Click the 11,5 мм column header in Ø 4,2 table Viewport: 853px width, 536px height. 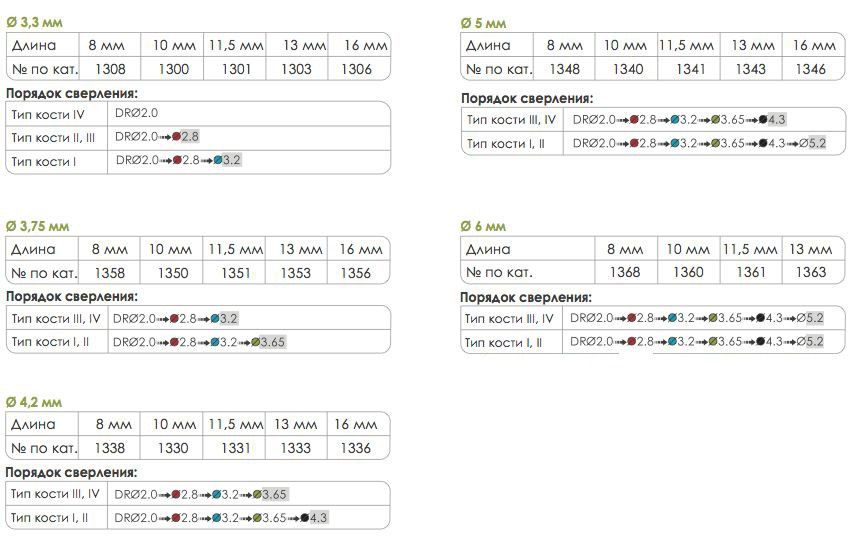(x=236, y=424)
